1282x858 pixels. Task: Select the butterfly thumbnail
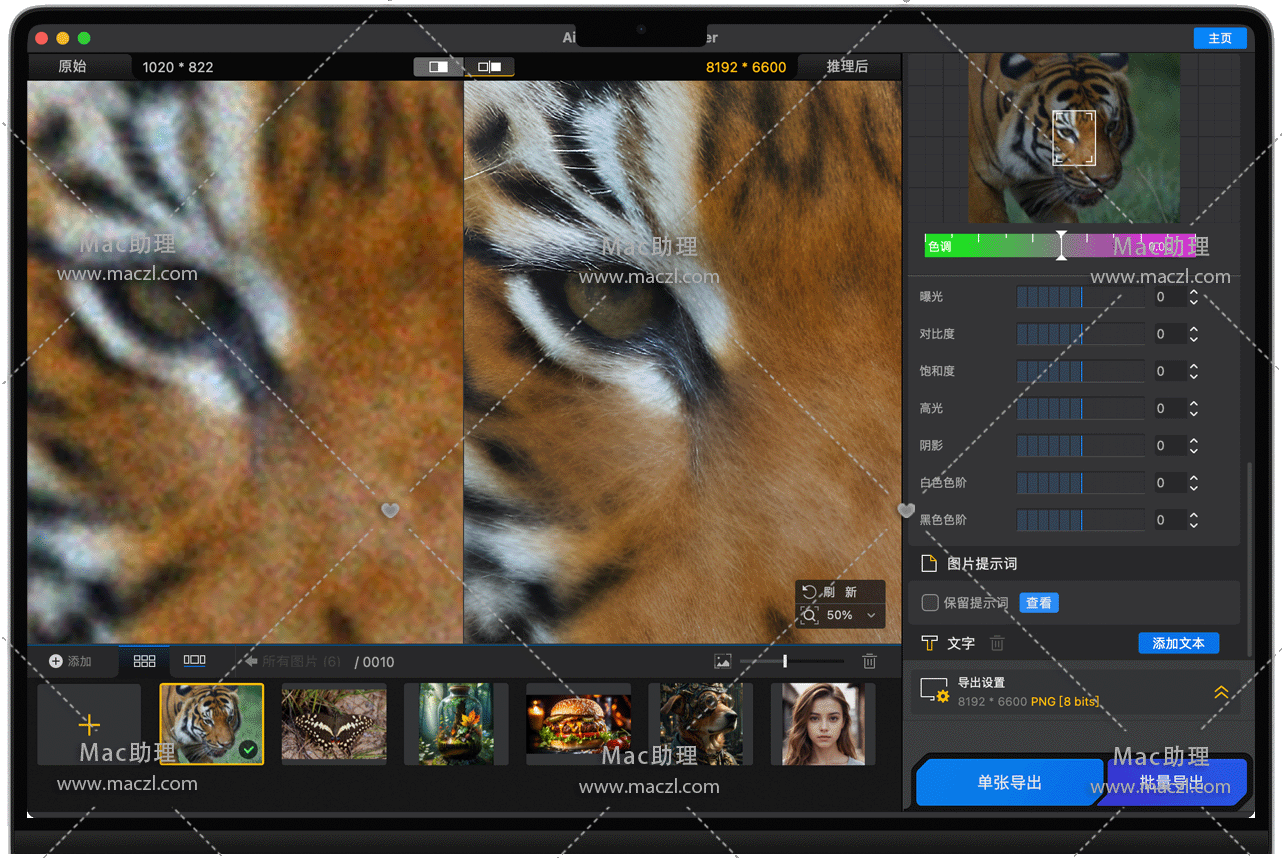pyautogui.click(x=334, y=724)
